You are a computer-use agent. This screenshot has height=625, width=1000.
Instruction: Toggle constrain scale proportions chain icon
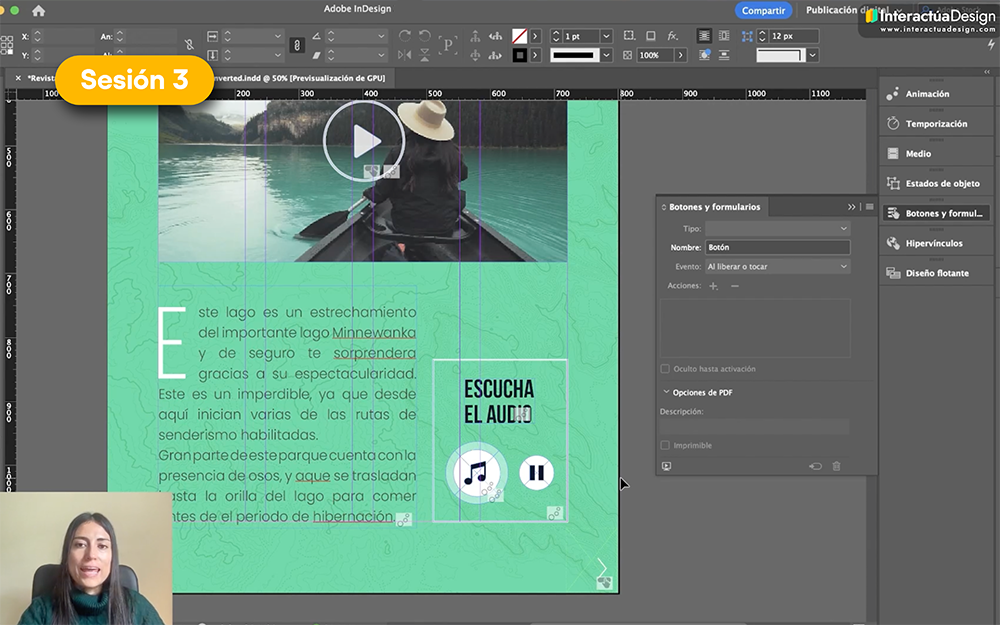click(297, 45)
